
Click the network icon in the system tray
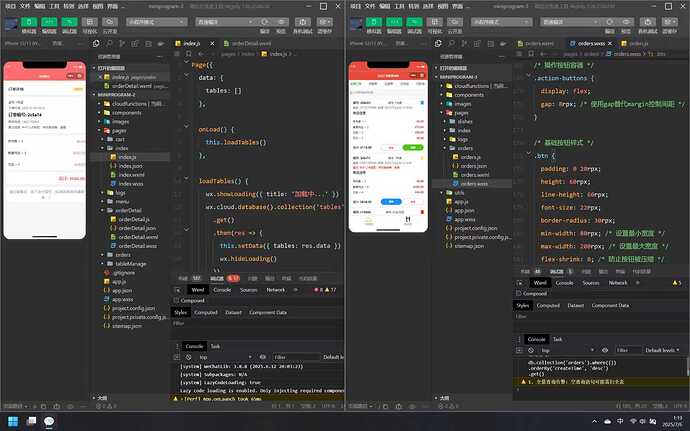(x=633, y=421)
